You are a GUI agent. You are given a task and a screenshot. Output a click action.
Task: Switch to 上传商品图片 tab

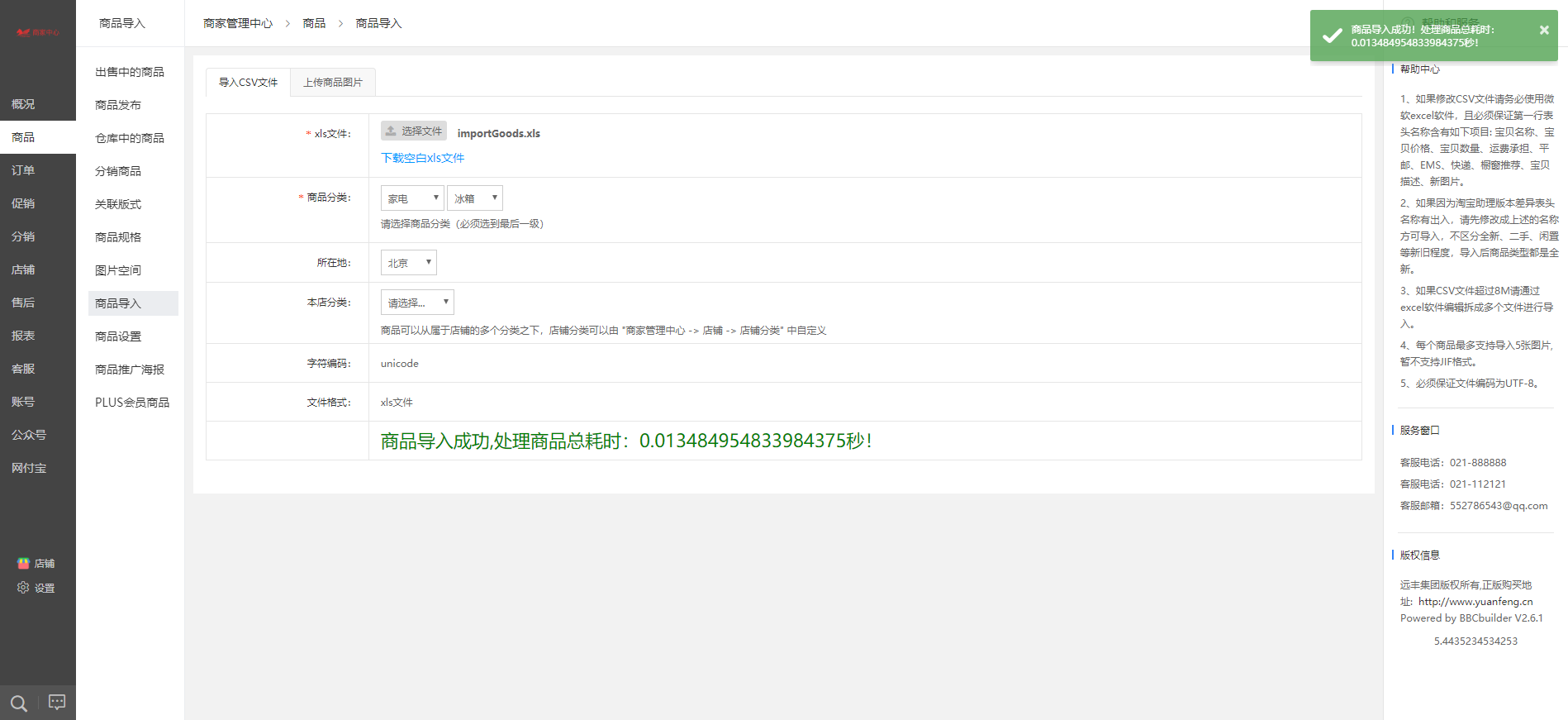tap(333, 83)
